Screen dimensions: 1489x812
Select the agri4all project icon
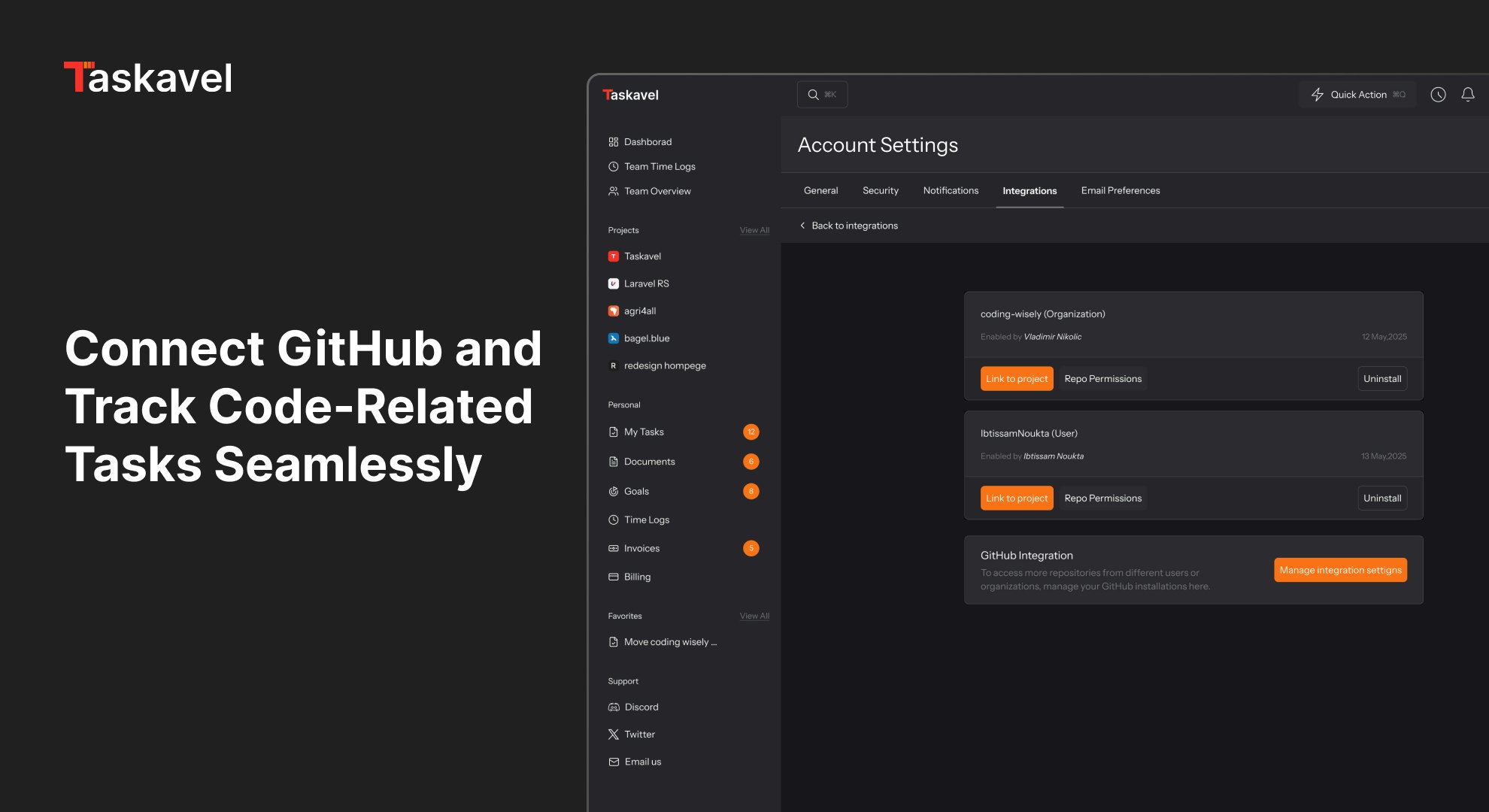coord(614,311)
